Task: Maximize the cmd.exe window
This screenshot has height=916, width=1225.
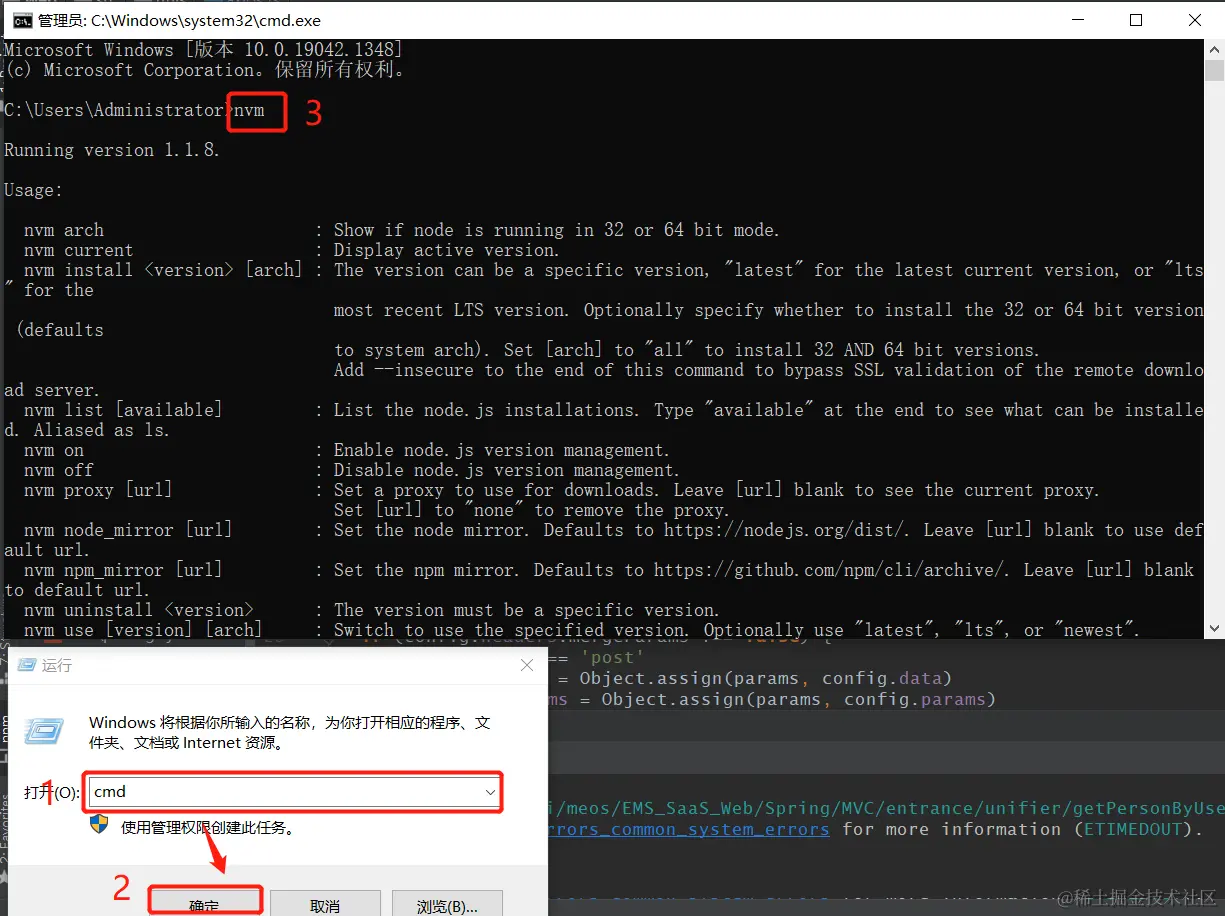Action: 1136,20
